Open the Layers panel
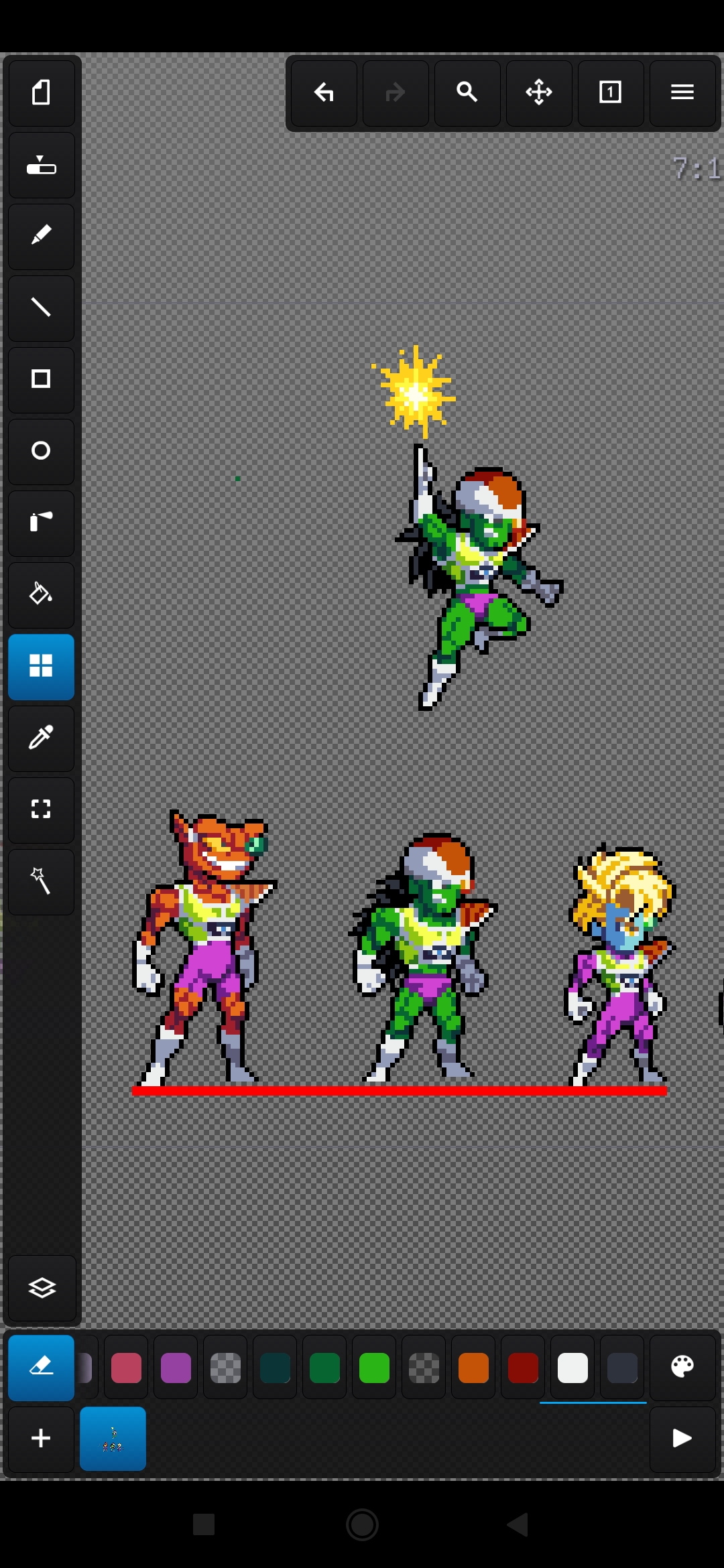The image size is (724, 1568). tap(42, 1288)
